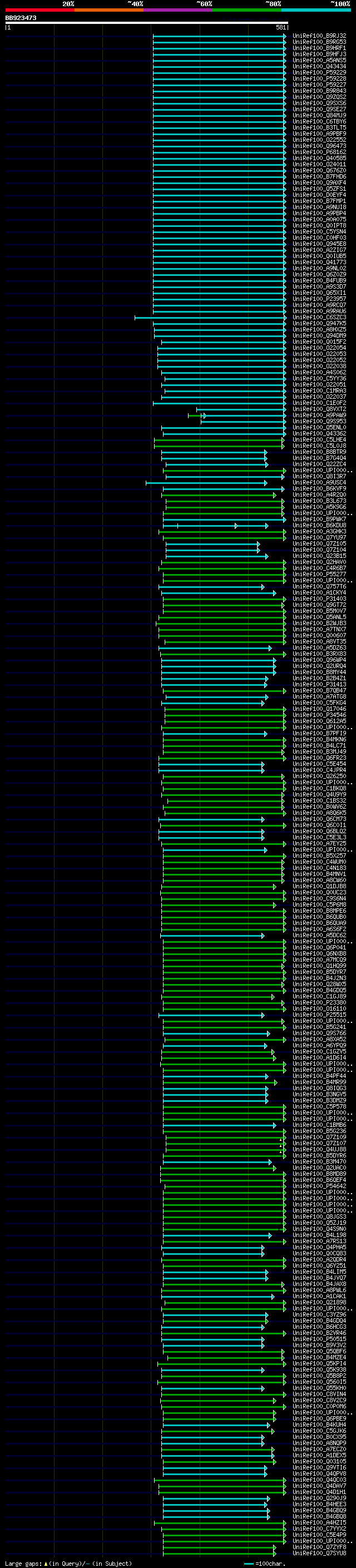Click the red 20% identity legend segment

tap(39, 10)
